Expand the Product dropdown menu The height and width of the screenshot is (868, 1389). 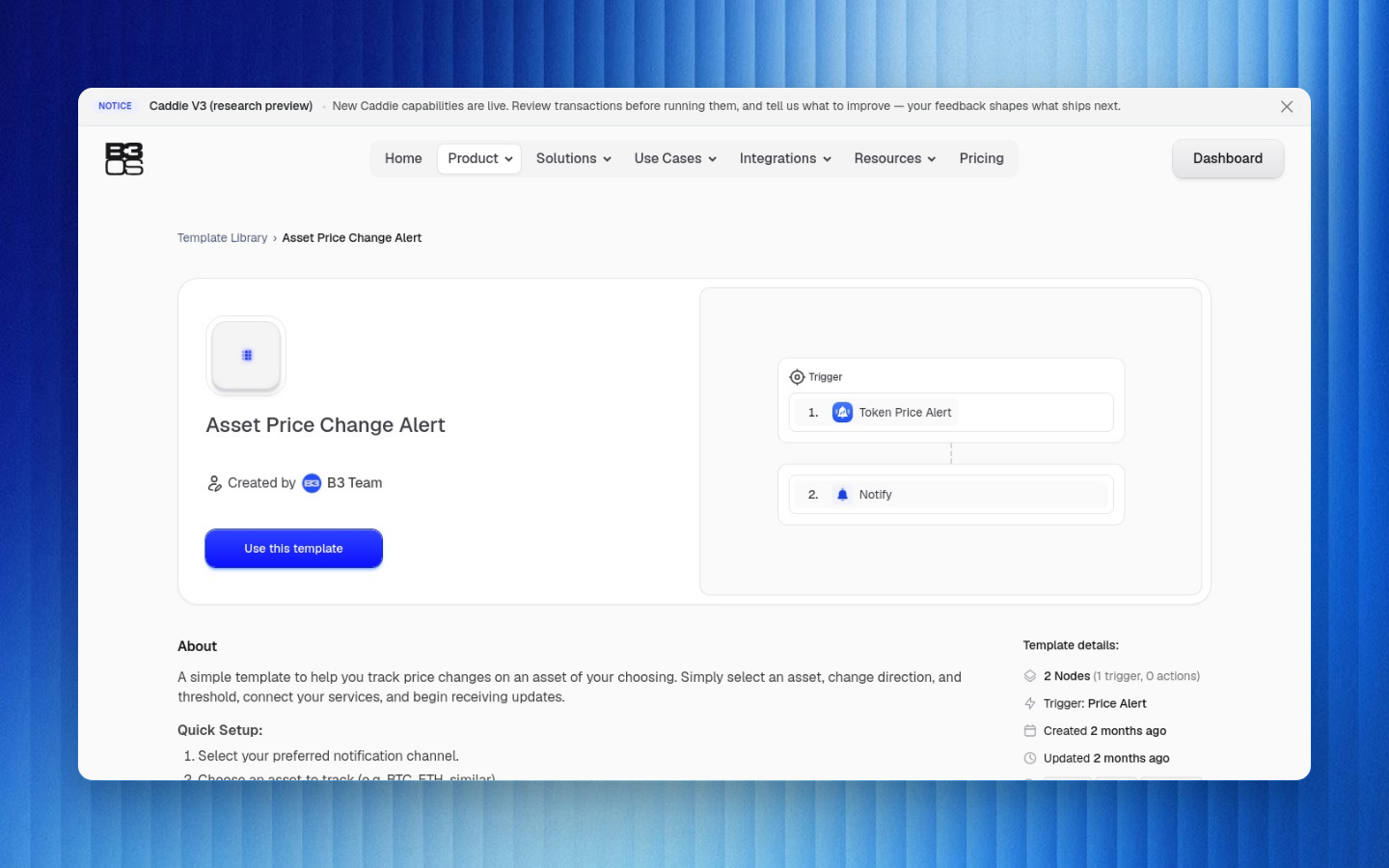479,159
